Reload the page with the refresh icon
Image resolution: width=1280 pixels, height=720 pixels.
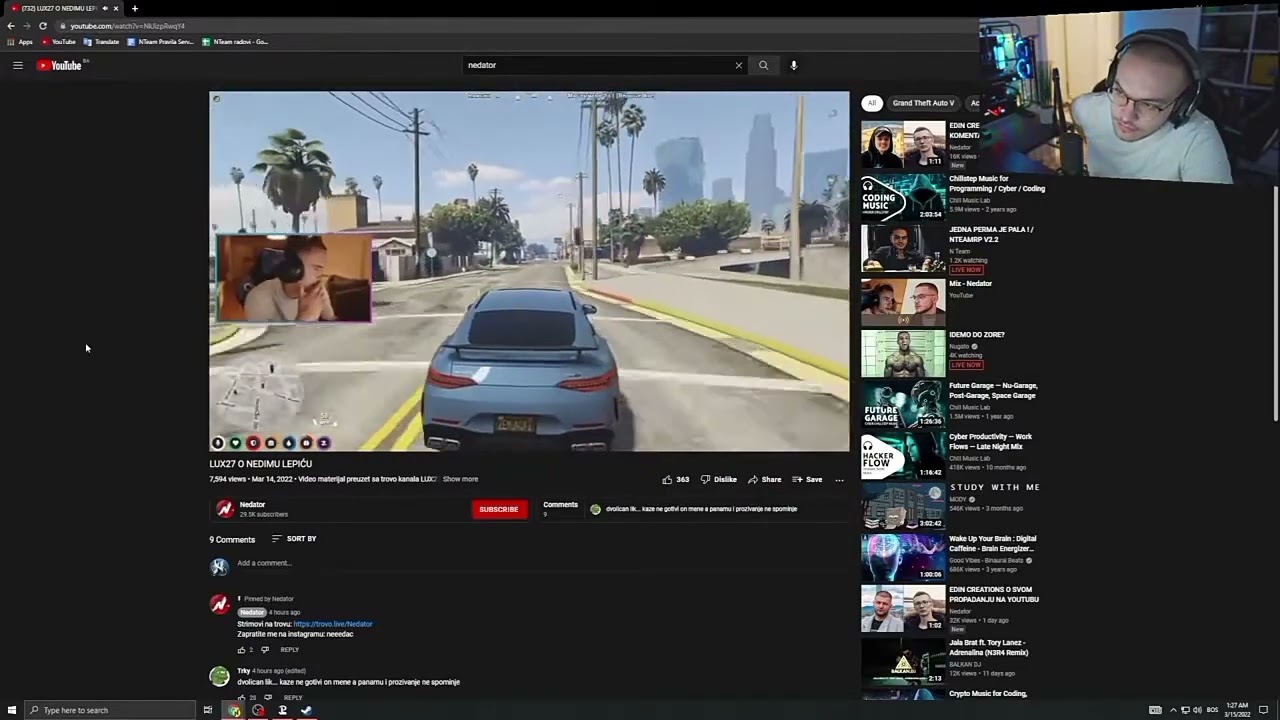click(43, 25)
